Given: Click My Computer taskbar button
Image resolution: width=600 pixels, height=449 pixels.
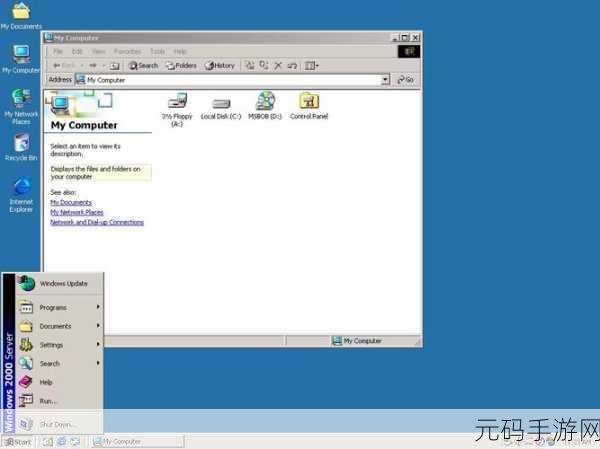Looking at the screenshot, I should [x=138, y=442].
